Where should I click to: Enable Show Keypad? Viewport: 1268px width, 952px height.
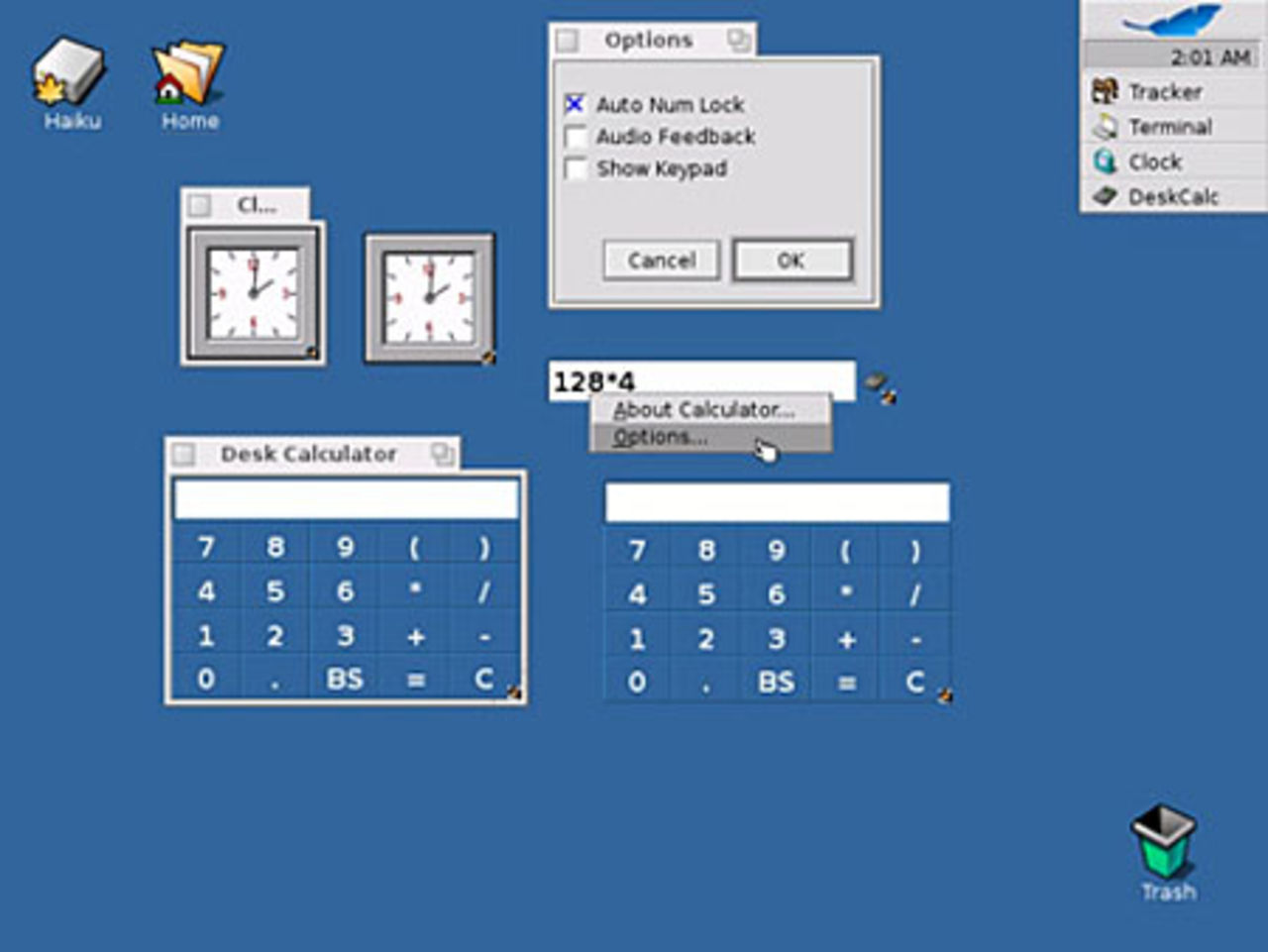click(576, 168)
